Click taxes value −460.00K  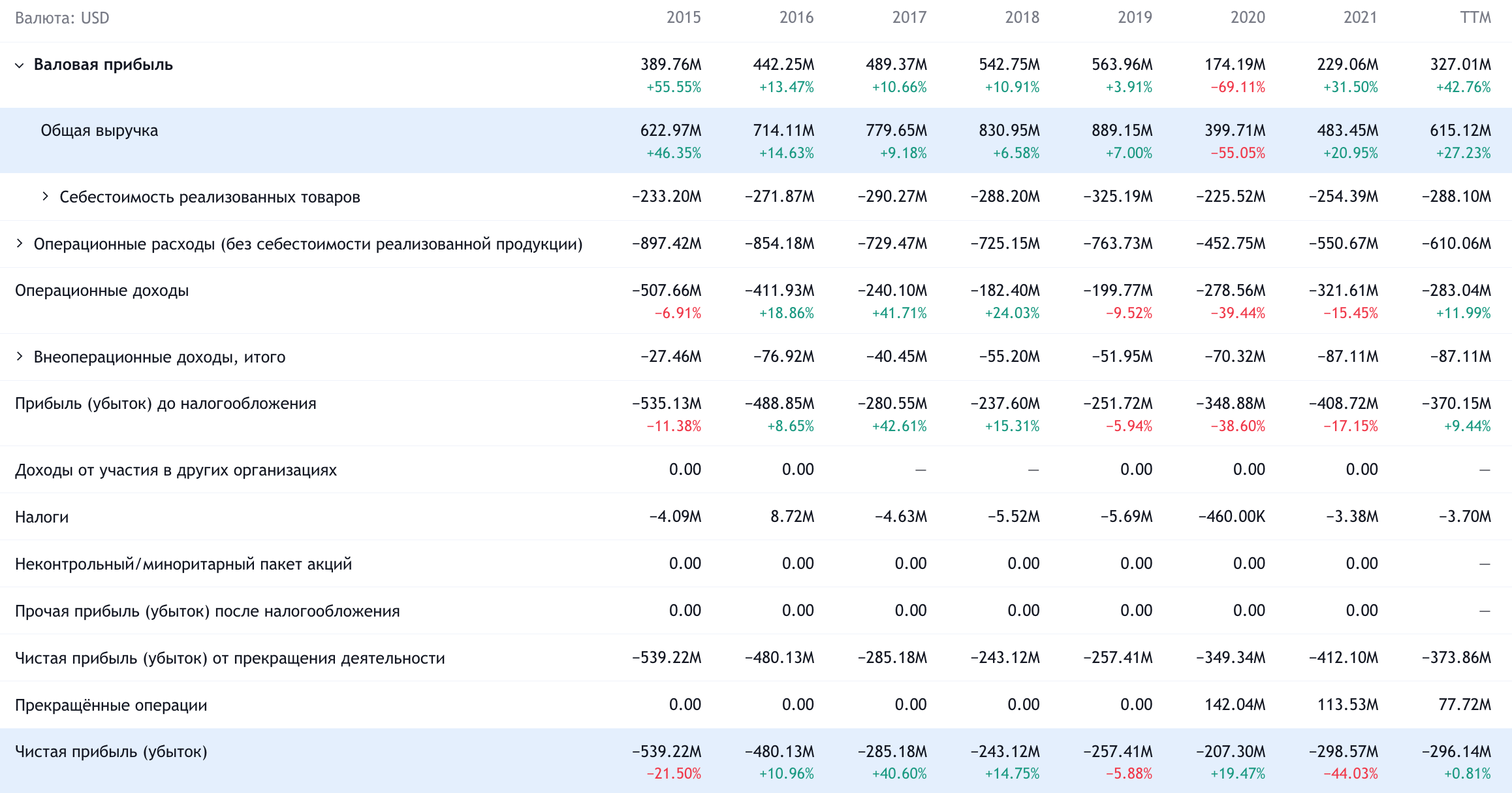(x=1232, y=517)
